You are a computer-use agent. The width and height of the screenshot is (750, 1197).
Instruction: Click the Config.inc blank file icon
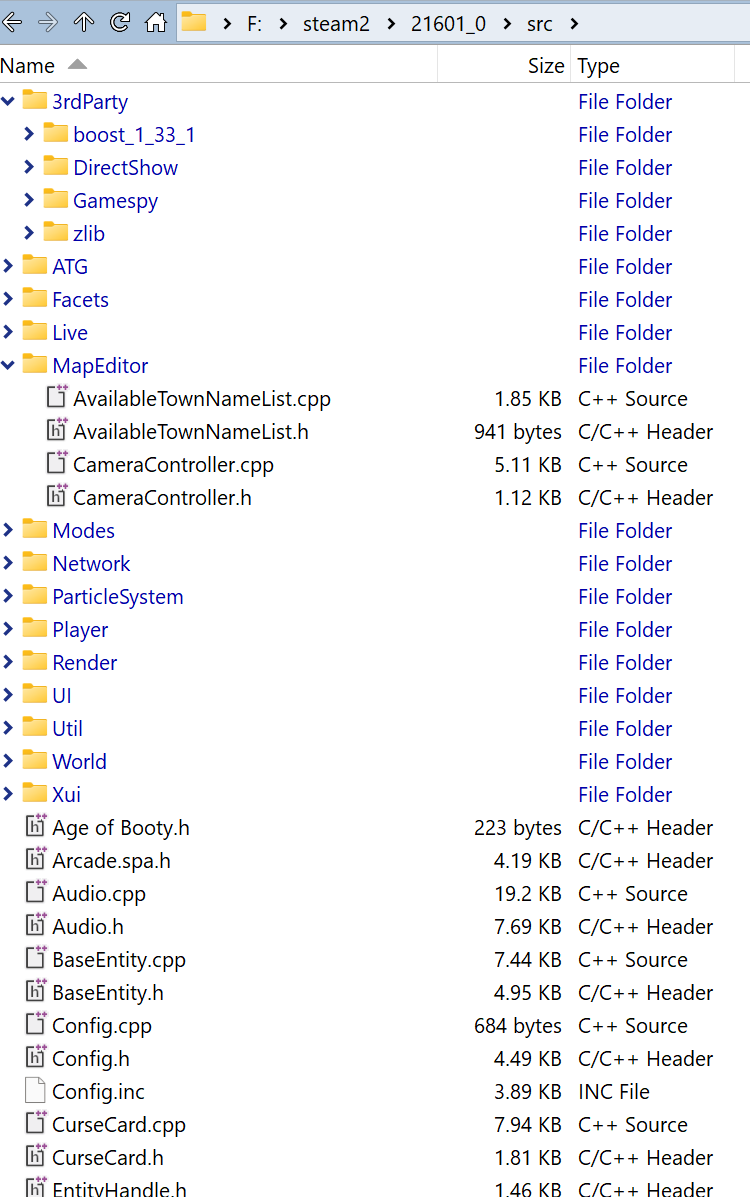35,1090
